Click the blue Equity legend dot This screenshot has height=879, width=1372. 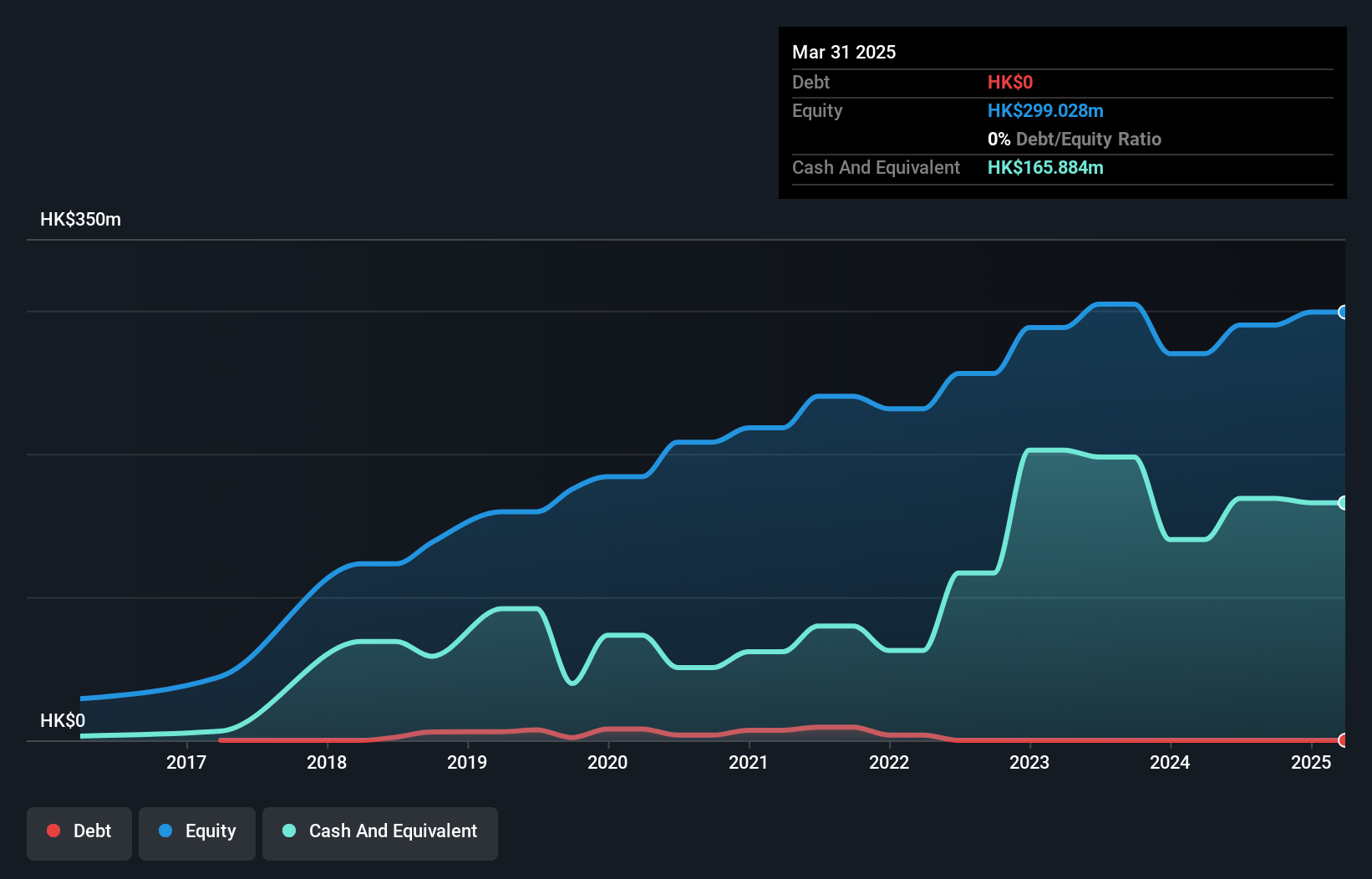click(165, 831)
